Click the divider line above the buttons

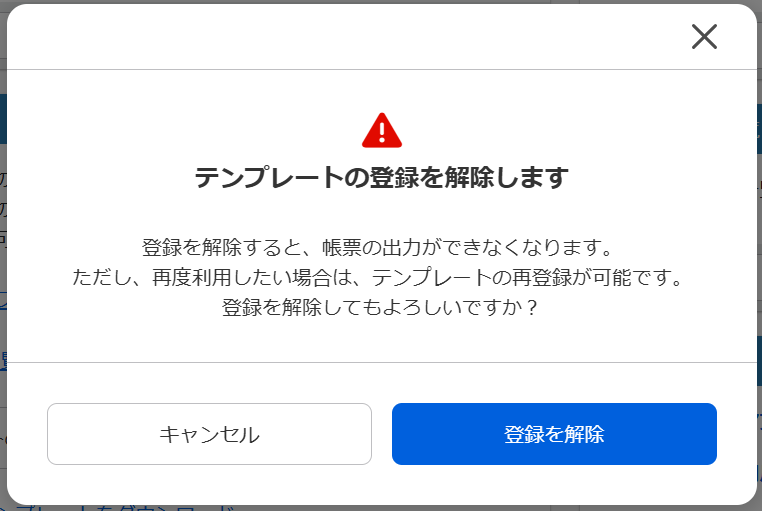tap(381, 362)
